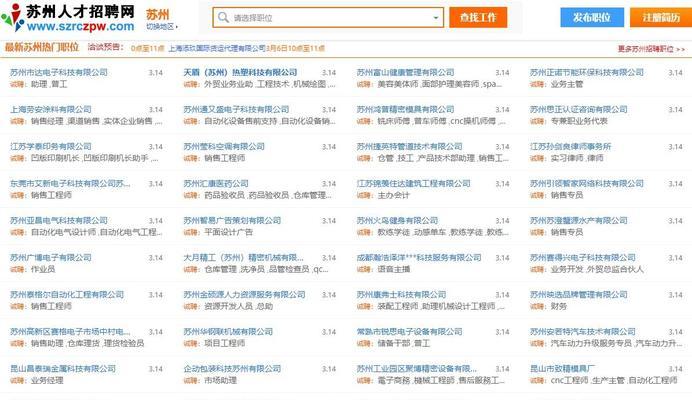This screenshot has height=400, width=692.
Task: Open 苏州引领管家网络科技有限公司 listing
Action: click(587, 184)
